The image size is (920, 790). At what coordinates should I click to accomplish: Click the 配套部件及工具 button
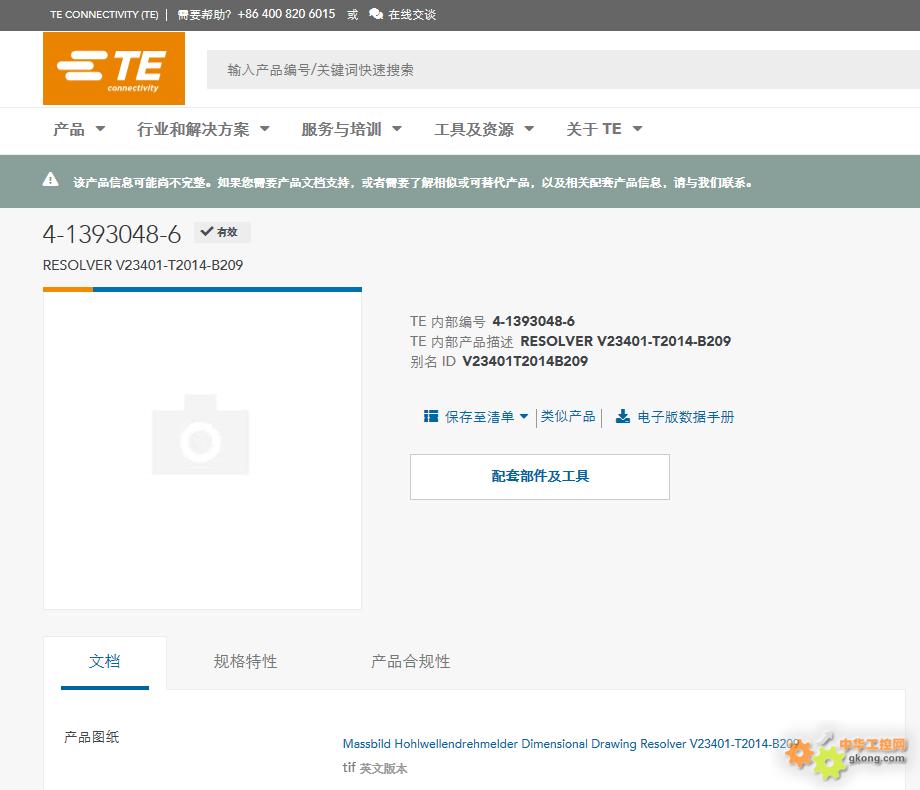click(x=540, y=477)
